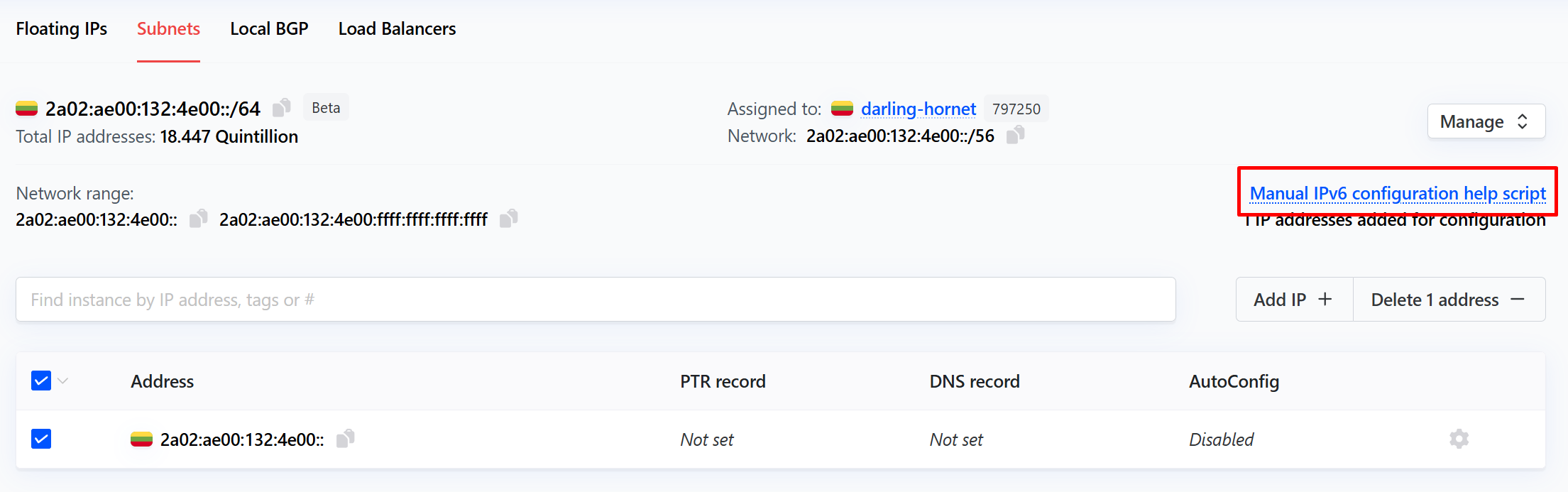This screenshot has height=492, width=1568.
Task: Select the Subnets tab
Action: (x=168, y=29)
